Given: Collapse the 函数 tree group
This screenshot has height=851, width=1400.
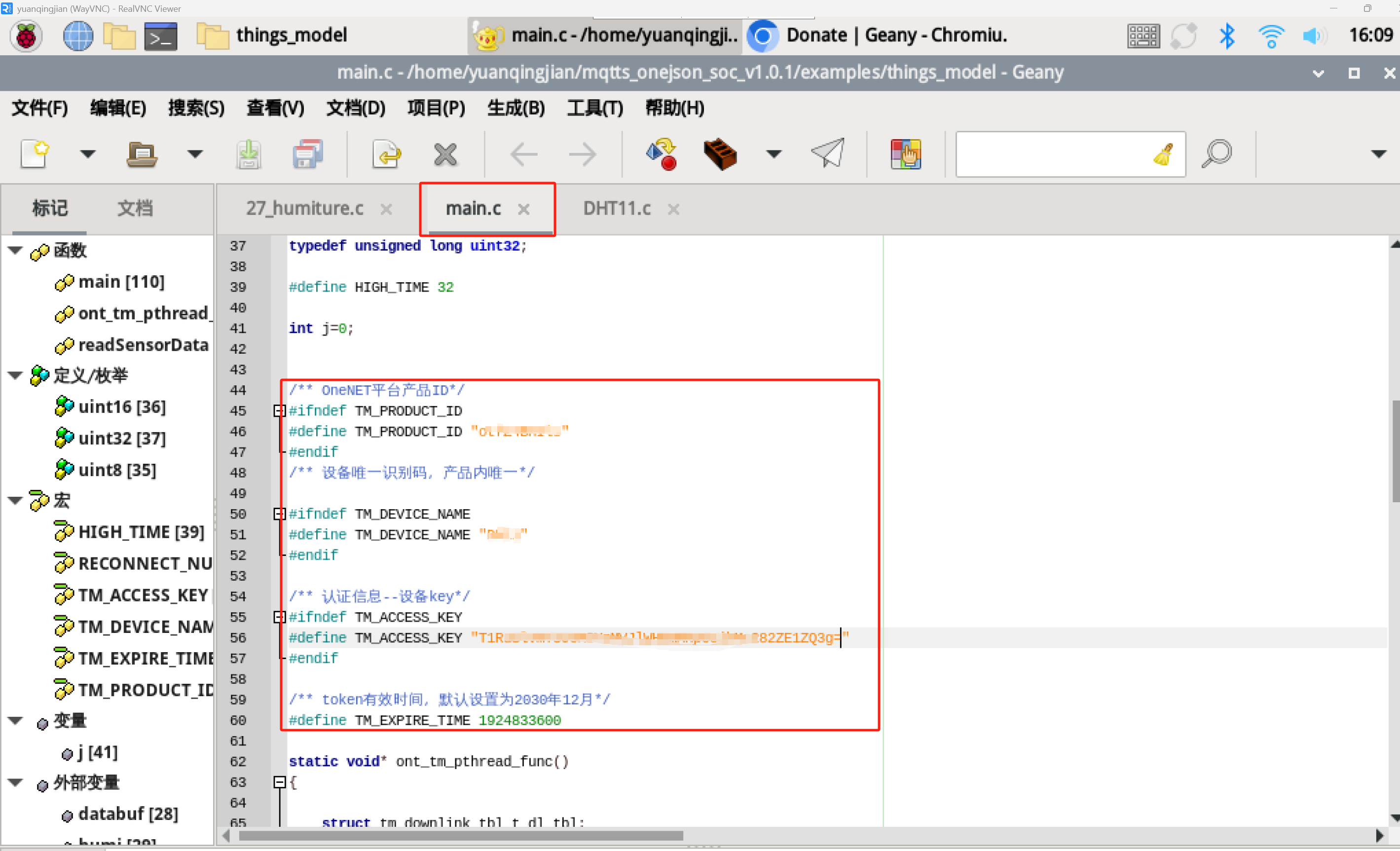Looking at the screenshot, I should point(15,250).
